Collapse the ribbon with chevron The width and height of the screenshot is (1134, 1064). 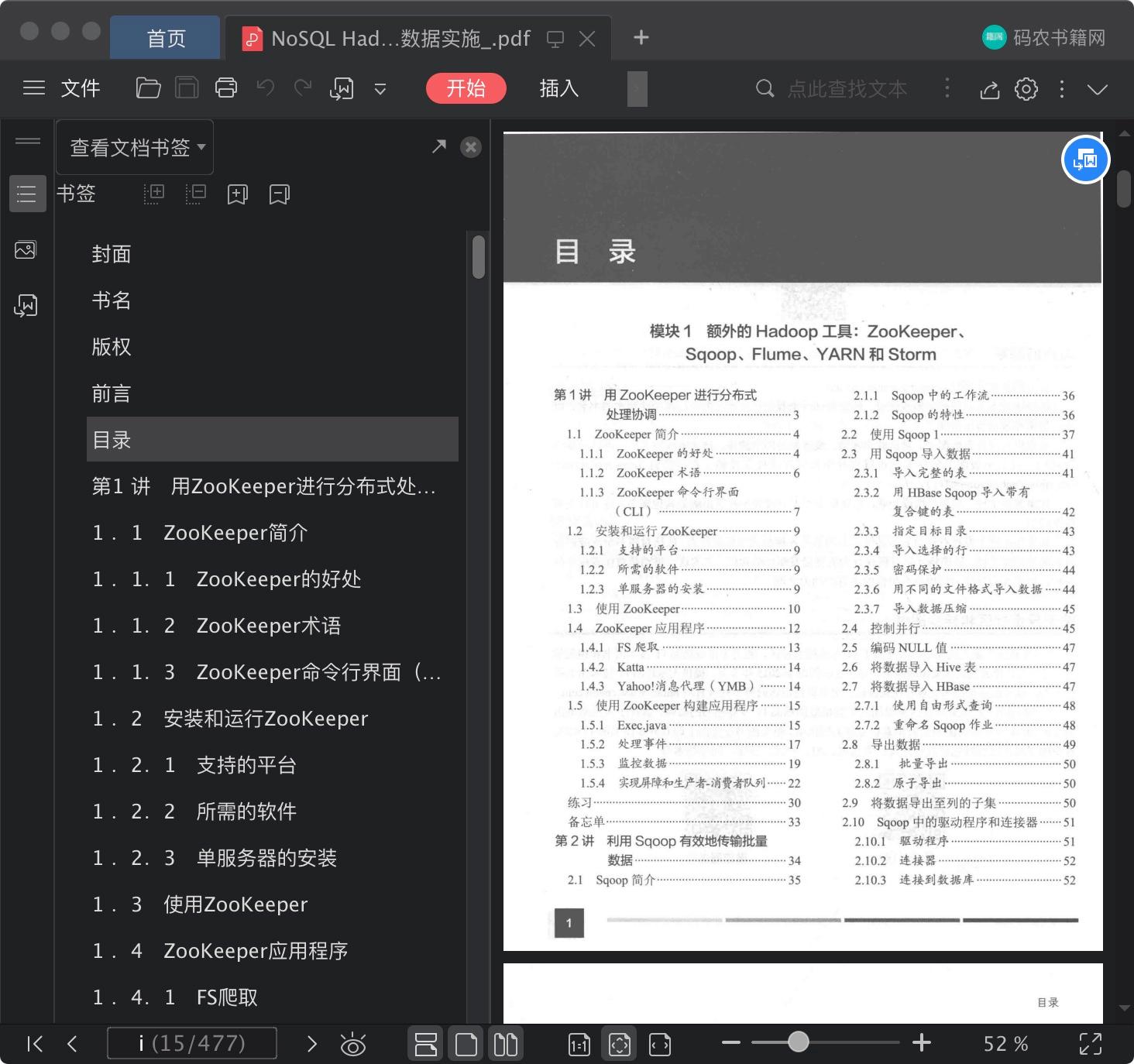(x=1097, y=89)
